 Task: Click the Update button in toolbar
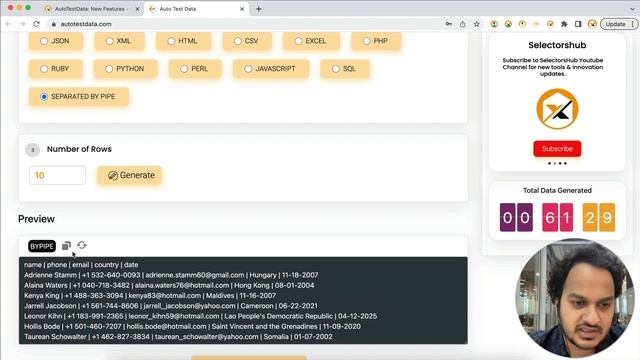615,24
